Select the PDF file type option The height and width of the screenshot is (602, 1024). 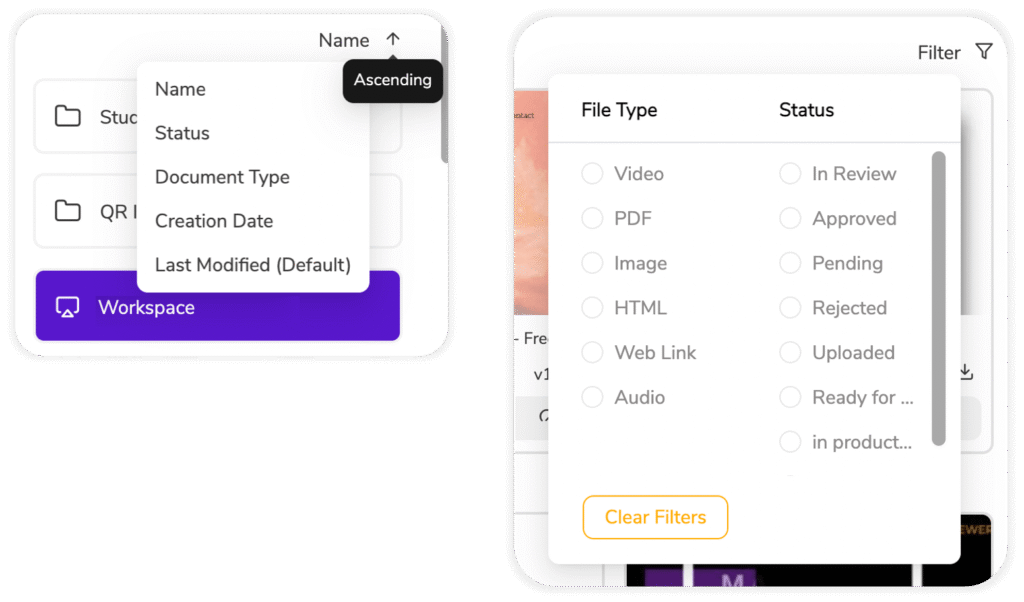click(x=593, y=219)
